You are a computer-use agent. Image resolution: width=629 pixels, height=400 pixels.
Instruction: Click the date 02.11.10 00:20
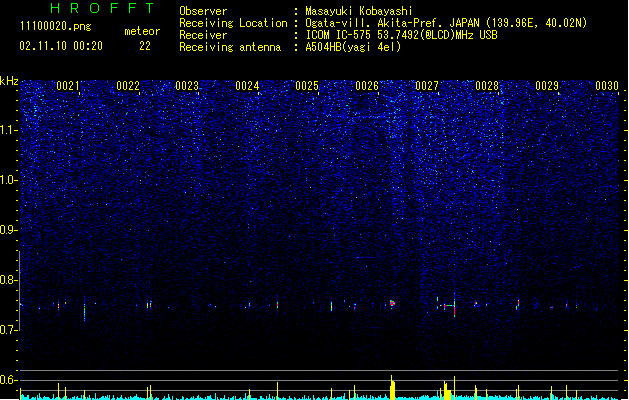tap(61, 46)
